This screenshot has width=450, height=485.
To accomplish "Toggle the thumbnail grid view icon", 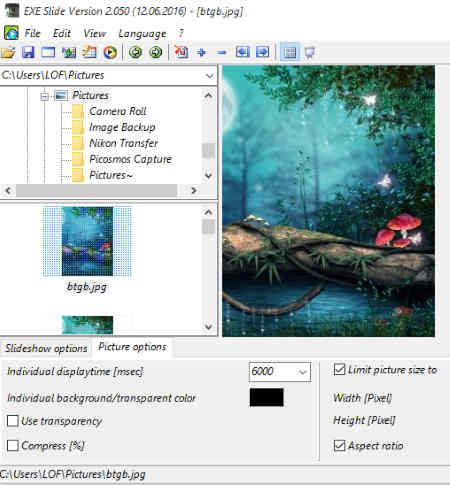I will tap(290, 52).
